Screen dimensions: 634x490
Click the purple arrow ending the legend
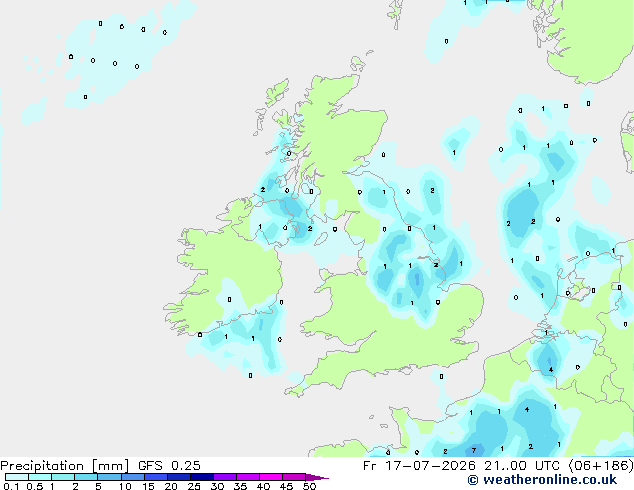pyautogui.click(x=317, y=477)
